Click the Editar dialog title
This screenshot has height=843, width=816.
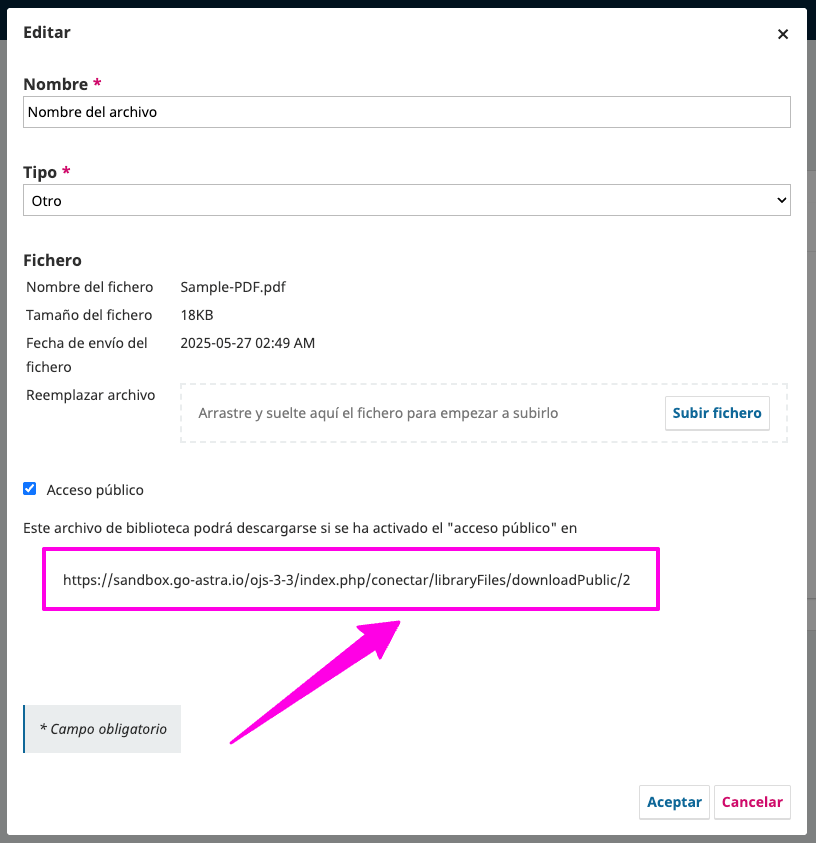click(x=47, y=32)
